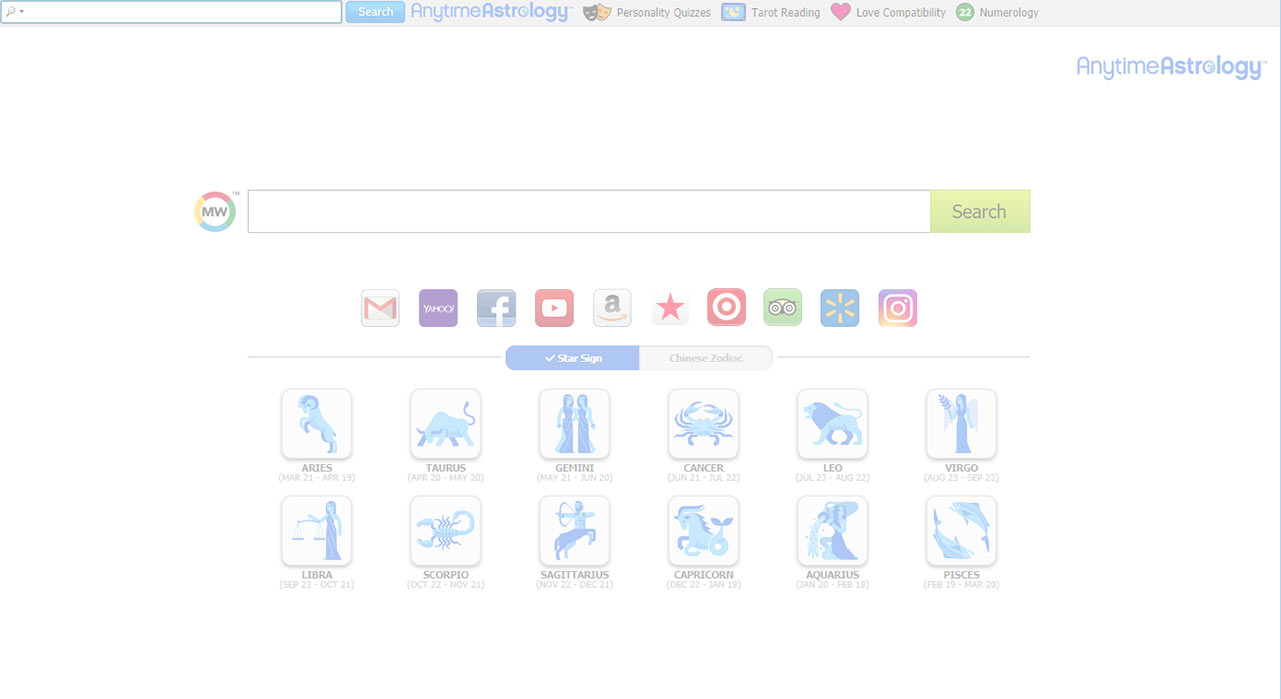The height and width of the screenshot is (699, 1281).
Task: Focus the main web search field
Action: pyautogui.click(x=589, y=211)
